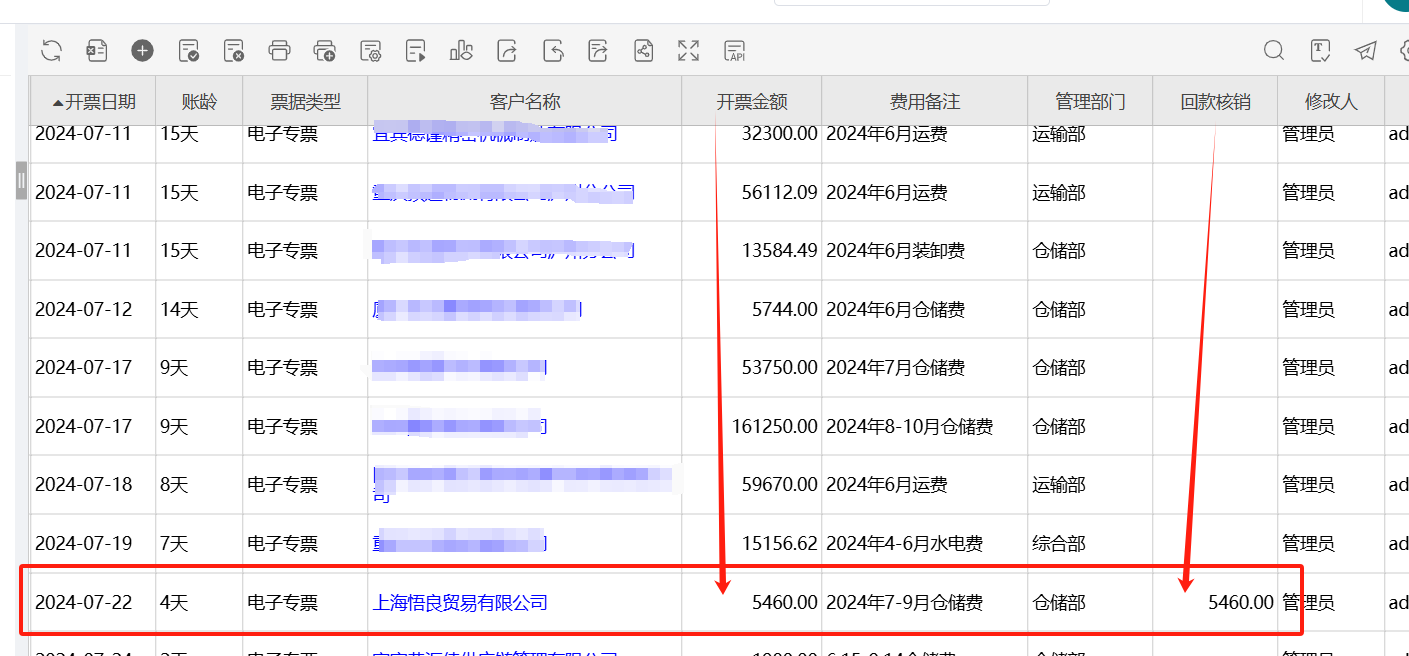Viewport: 1409px width, 656px height.
Task: Click the print icon
Action: pyautogui.click(x=280, y=50)
